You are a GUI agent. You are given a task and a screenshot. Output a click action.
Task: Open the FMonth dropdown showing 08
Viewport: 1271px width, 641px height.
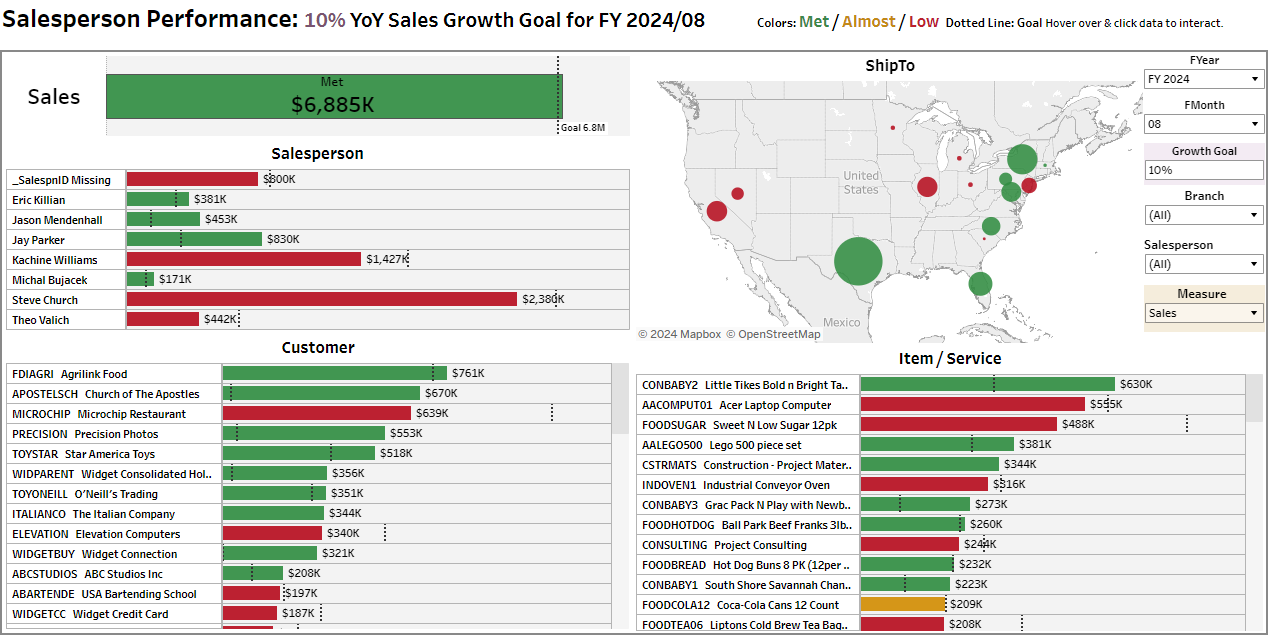pyautogui.click(x=1203, y=124)
